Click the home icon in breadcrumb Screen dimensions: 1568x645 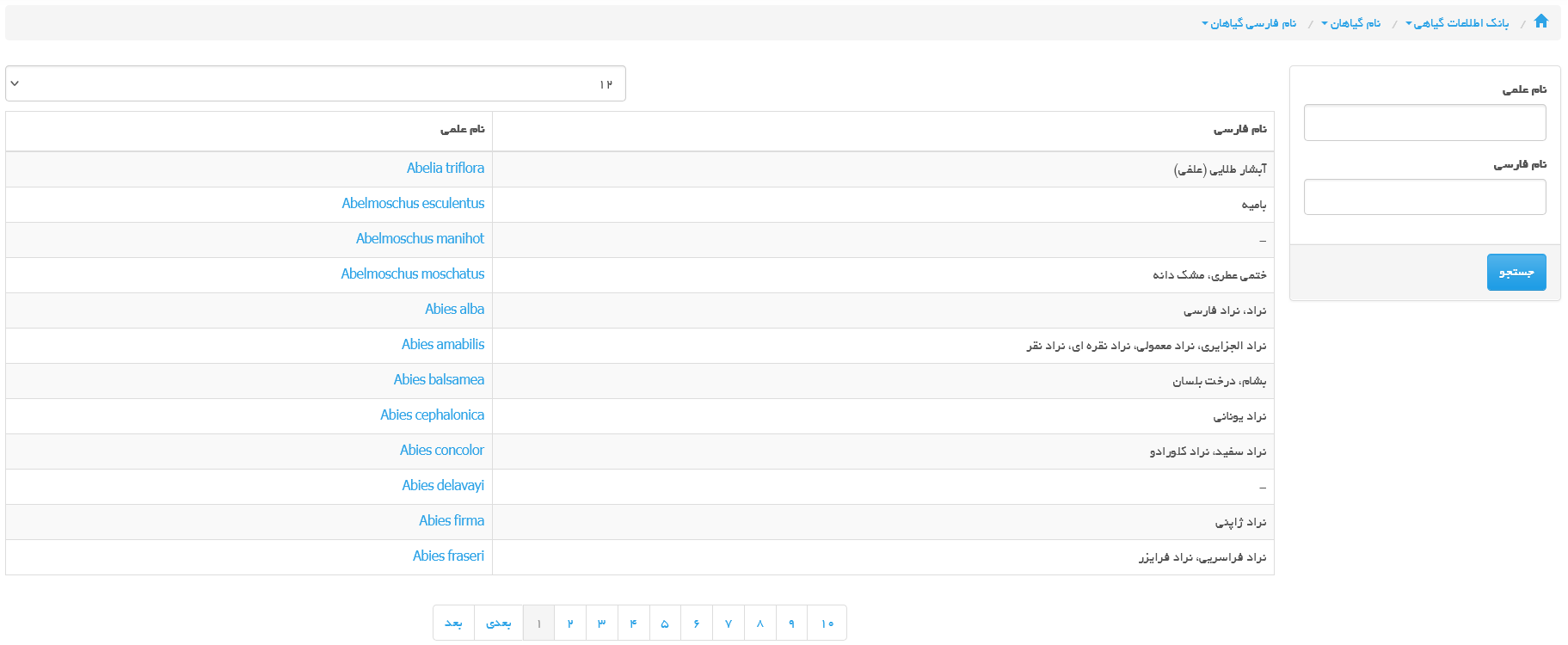pyautogui.click(x=1540, y=21)
